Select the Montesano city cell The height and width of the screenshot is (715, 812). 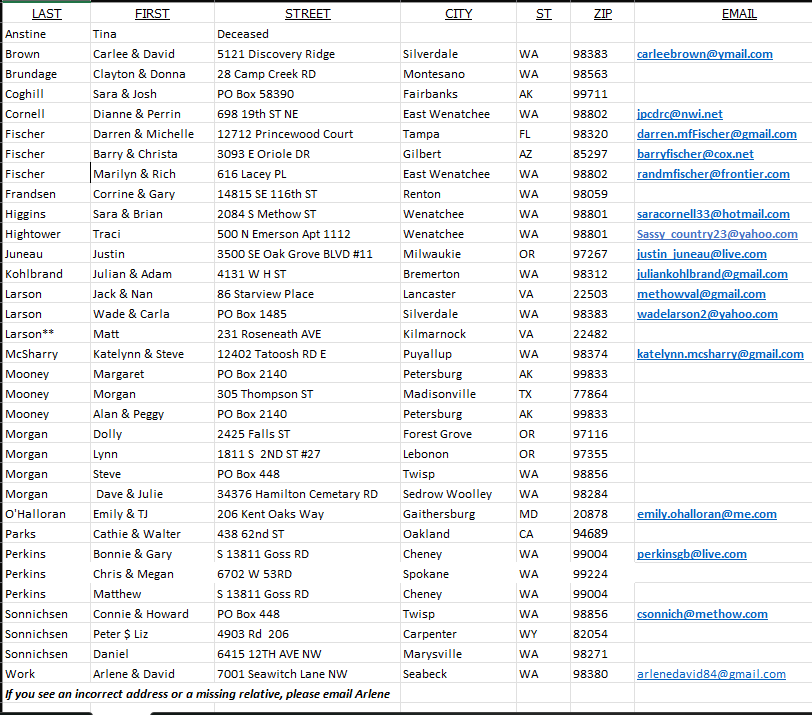(458, 75)
